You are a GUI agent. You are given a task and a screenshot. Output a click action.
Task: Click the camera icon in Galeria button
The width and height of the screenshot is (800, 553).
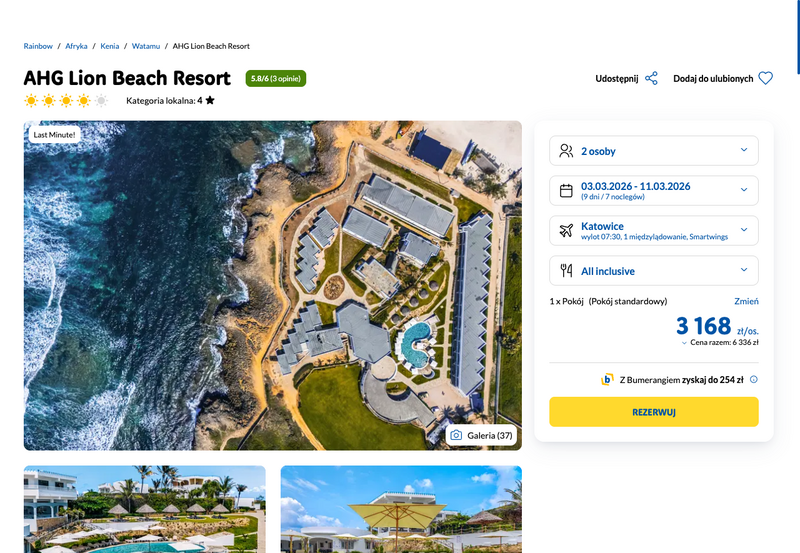click(x=456, y=435)
